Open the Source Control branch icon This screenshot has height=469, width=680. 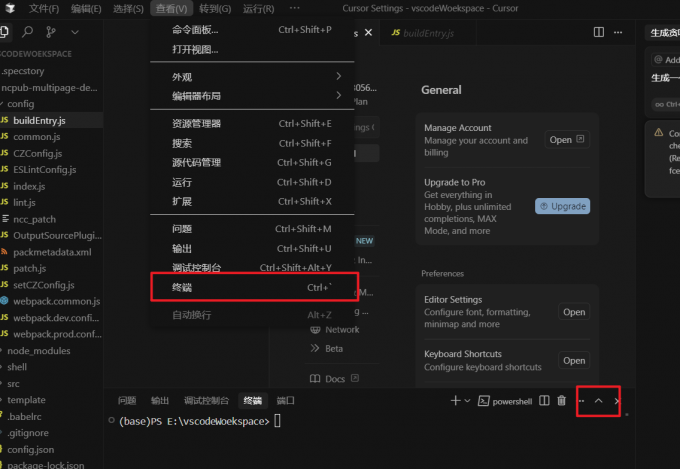[52, 33]
